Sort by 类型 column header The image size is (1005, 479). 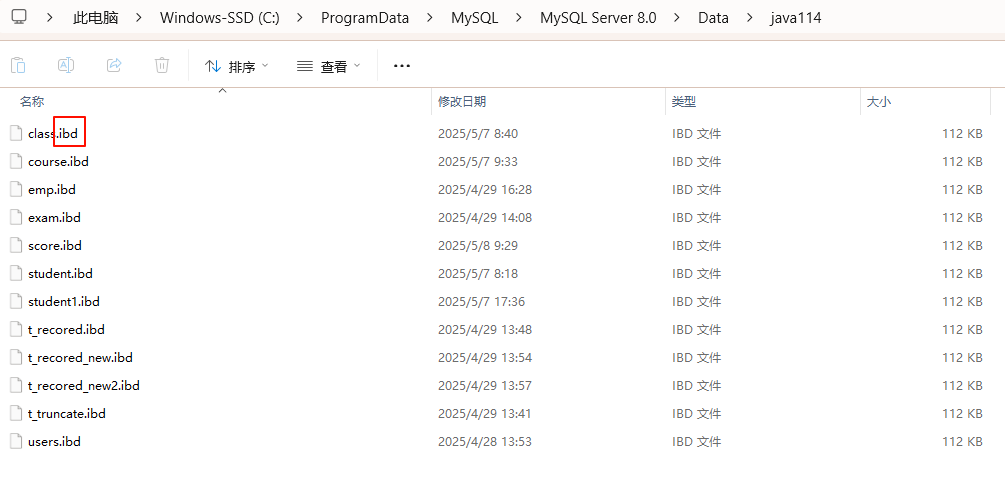click(684, 101)
